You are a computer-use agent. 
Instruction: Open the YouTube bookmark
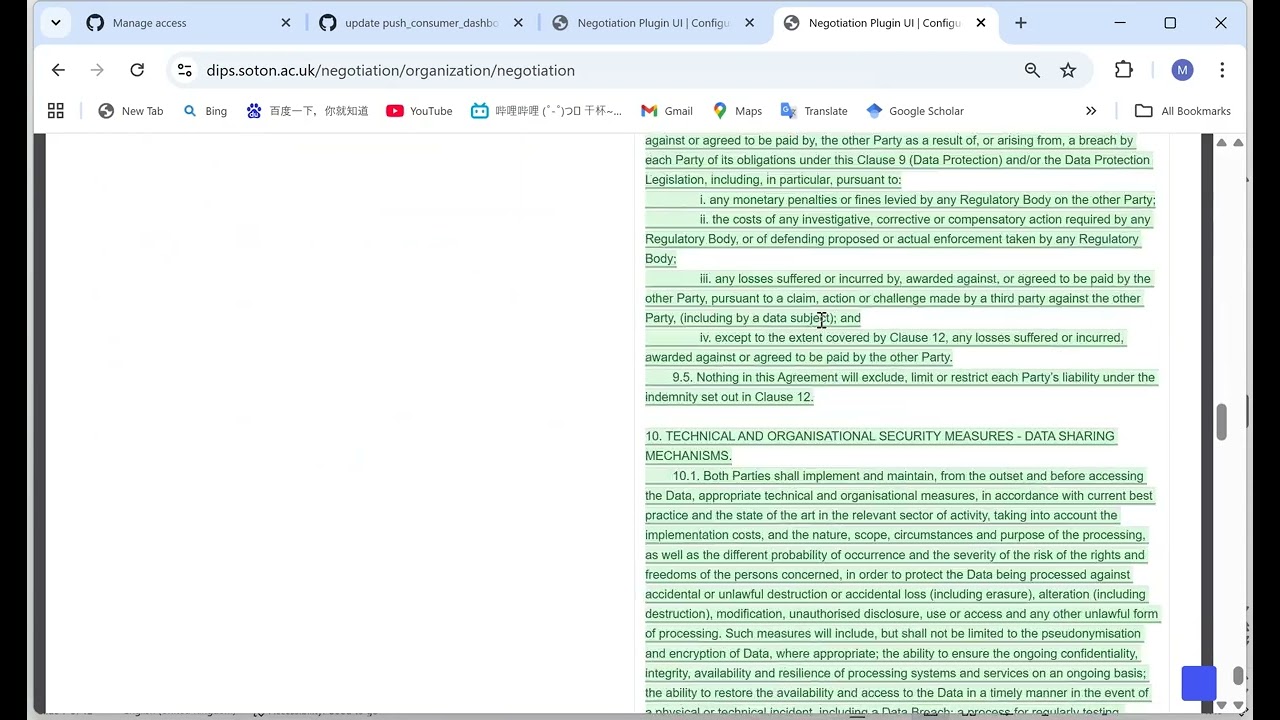pyautogui.click(x=419, y=111)
